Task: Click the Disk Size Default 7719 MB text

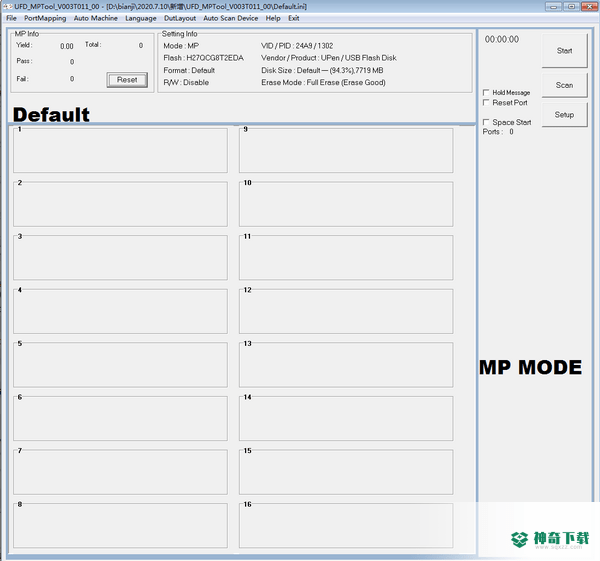Action: point(322,70)
